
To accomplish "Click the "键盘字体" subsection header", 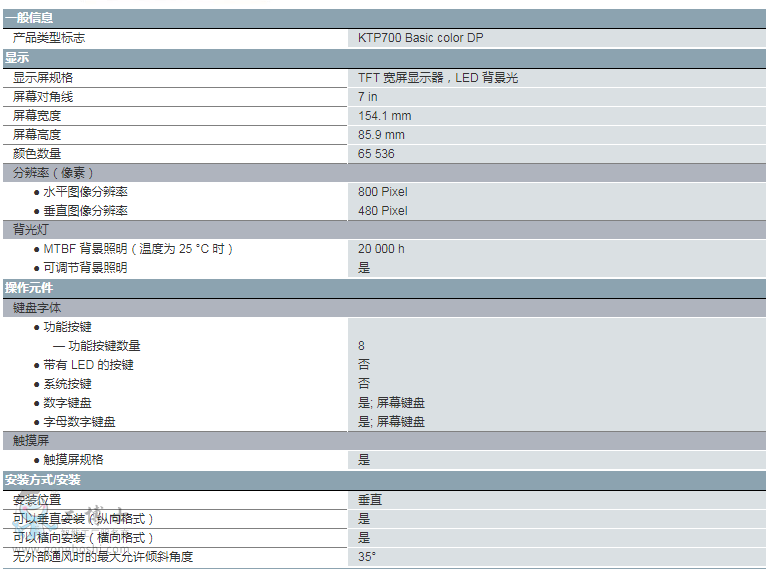I will [x=37, y=307].
